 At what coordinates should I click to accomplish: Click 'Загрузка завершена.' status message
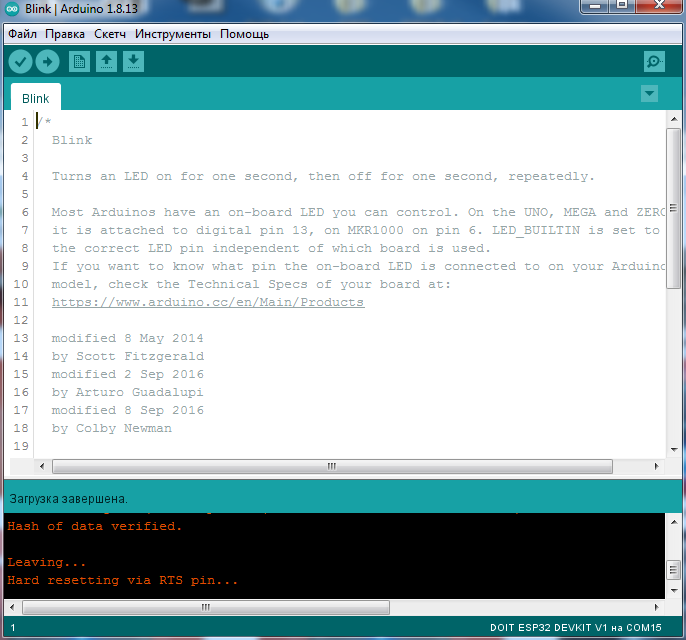69,499
